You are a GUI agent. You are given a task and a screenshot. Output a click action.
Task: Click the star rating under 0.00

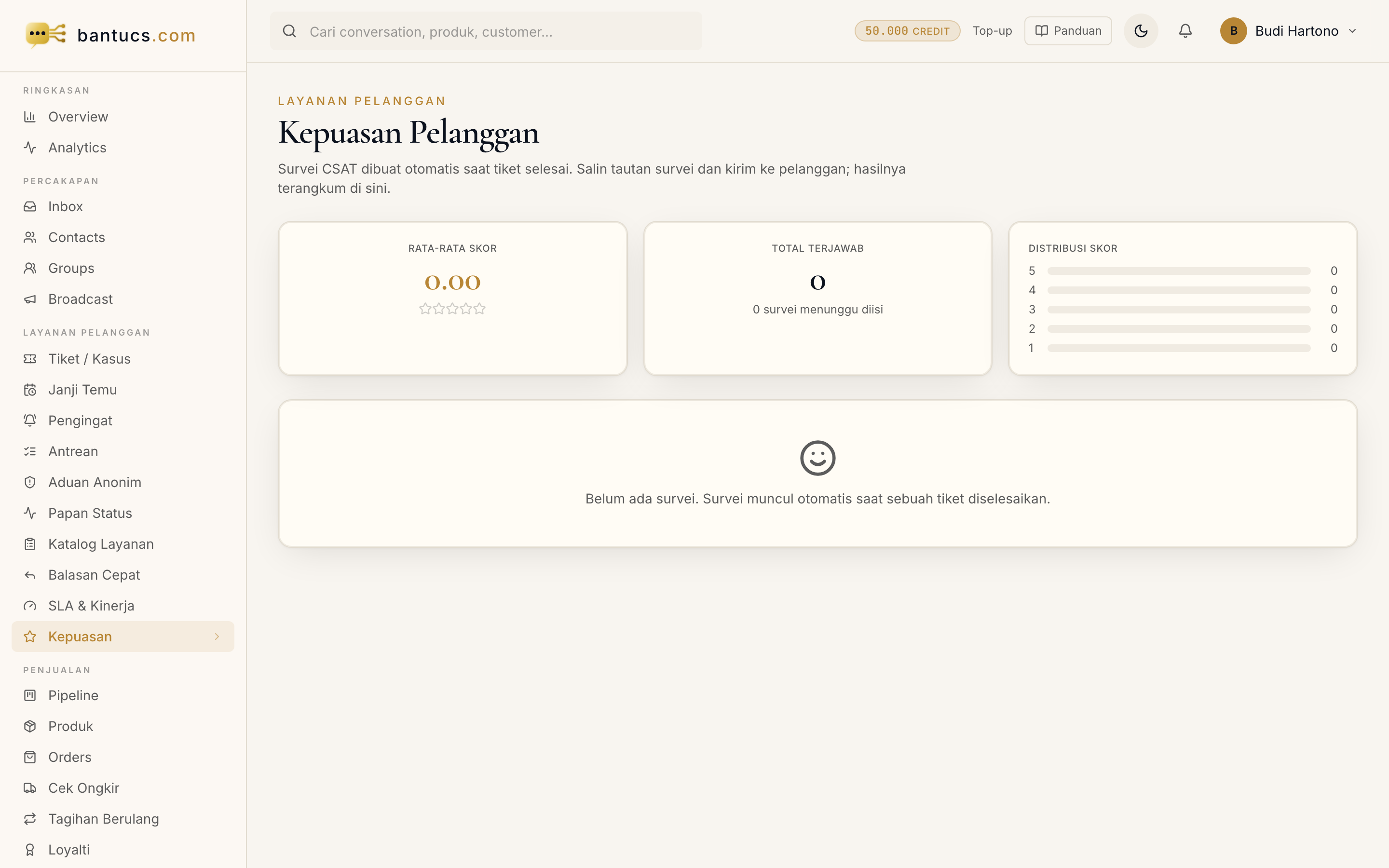[x=452, y=309]
